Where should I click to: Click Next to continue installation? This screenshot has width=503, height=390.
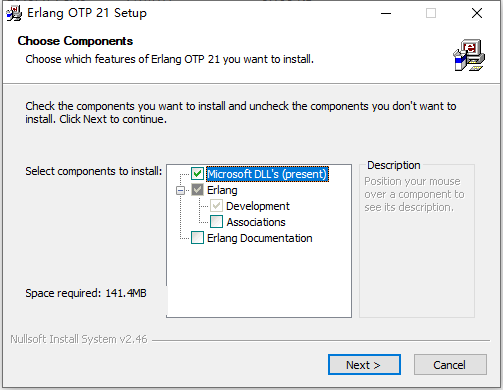[364, 365]
